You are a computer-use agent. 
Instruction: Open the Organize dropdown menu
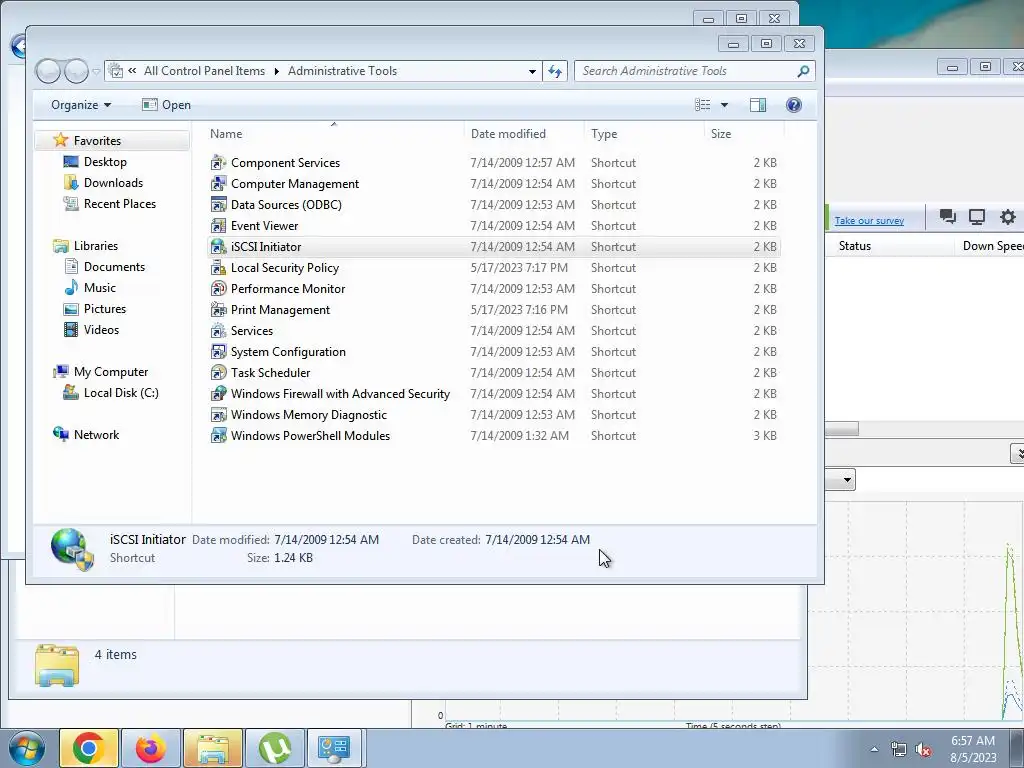pos(81,105)
